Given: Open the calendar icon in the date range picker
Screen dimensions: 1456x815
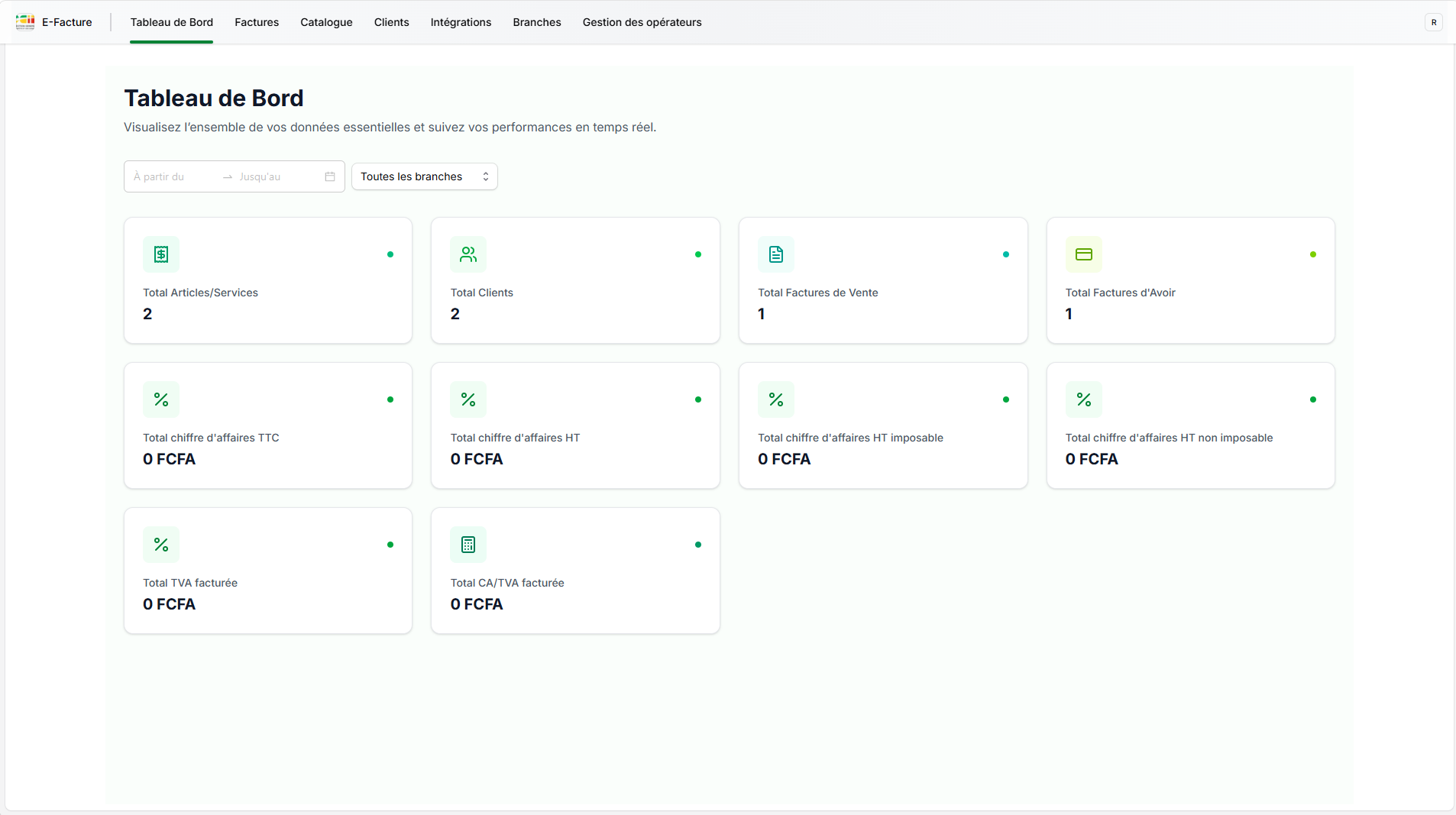Looking at the screenshot, I should click(329, 176).
